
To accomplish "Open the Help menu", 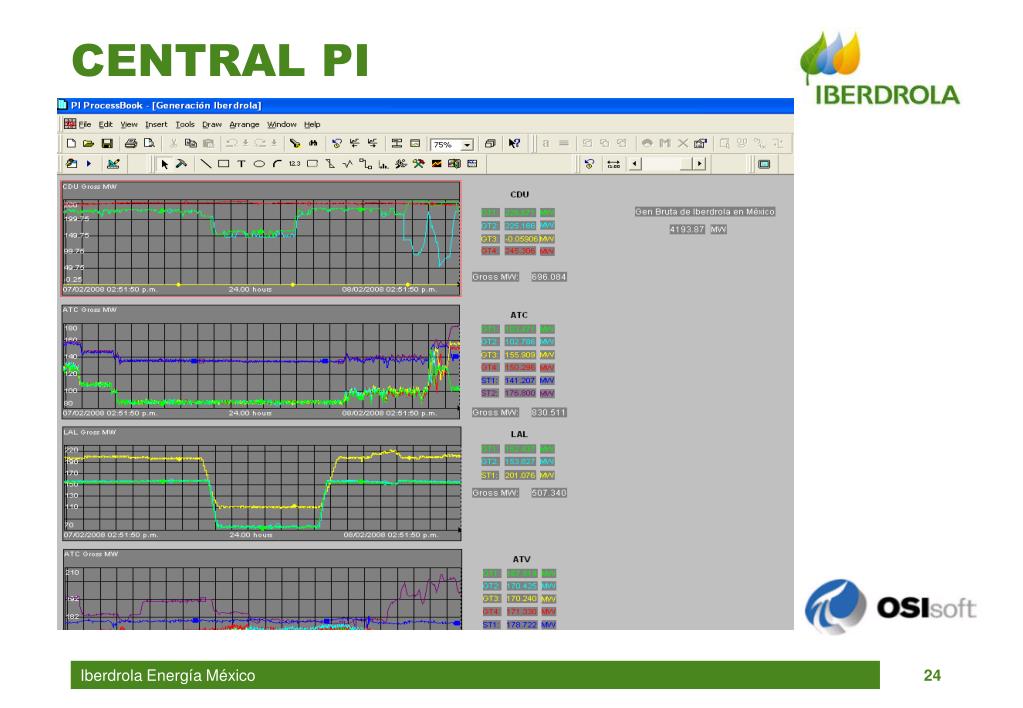I will click(x=312, y=125).
